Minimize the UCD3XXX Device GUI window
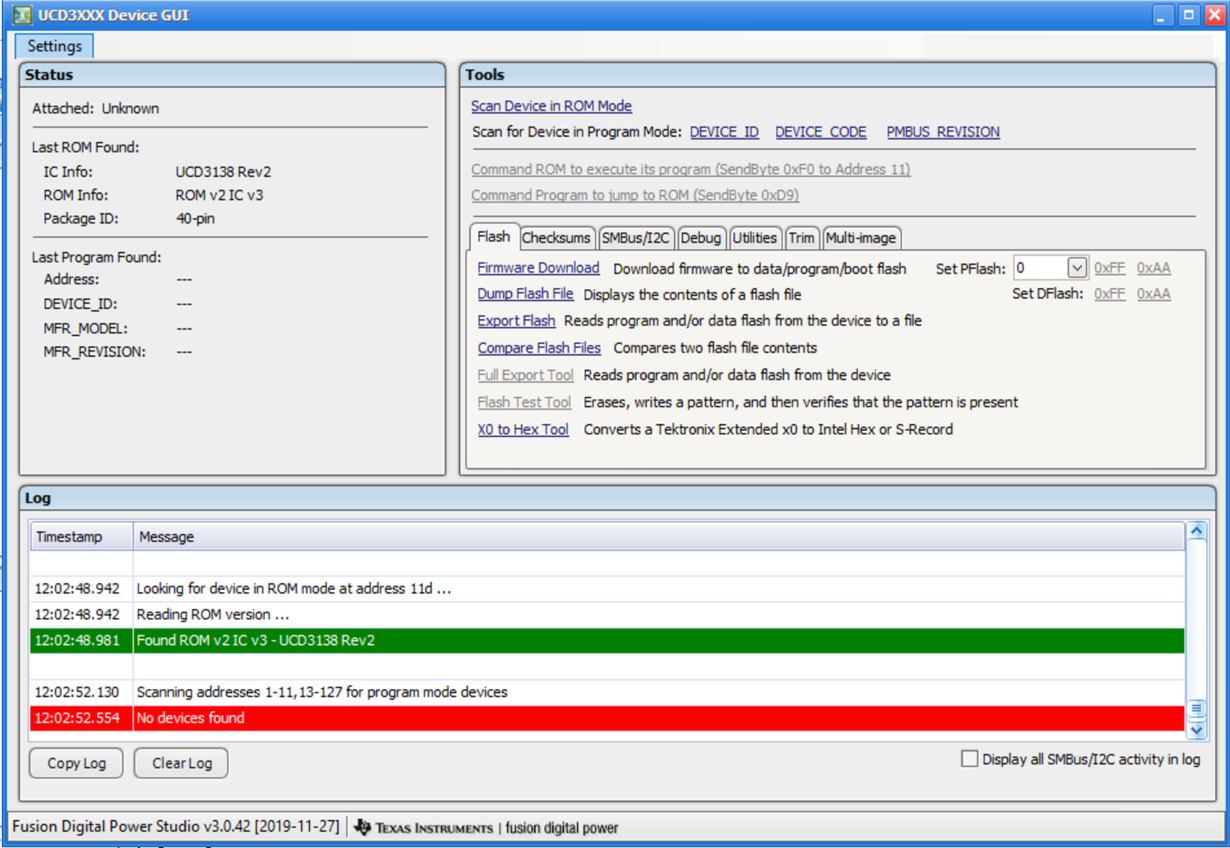 point(1163,15)
